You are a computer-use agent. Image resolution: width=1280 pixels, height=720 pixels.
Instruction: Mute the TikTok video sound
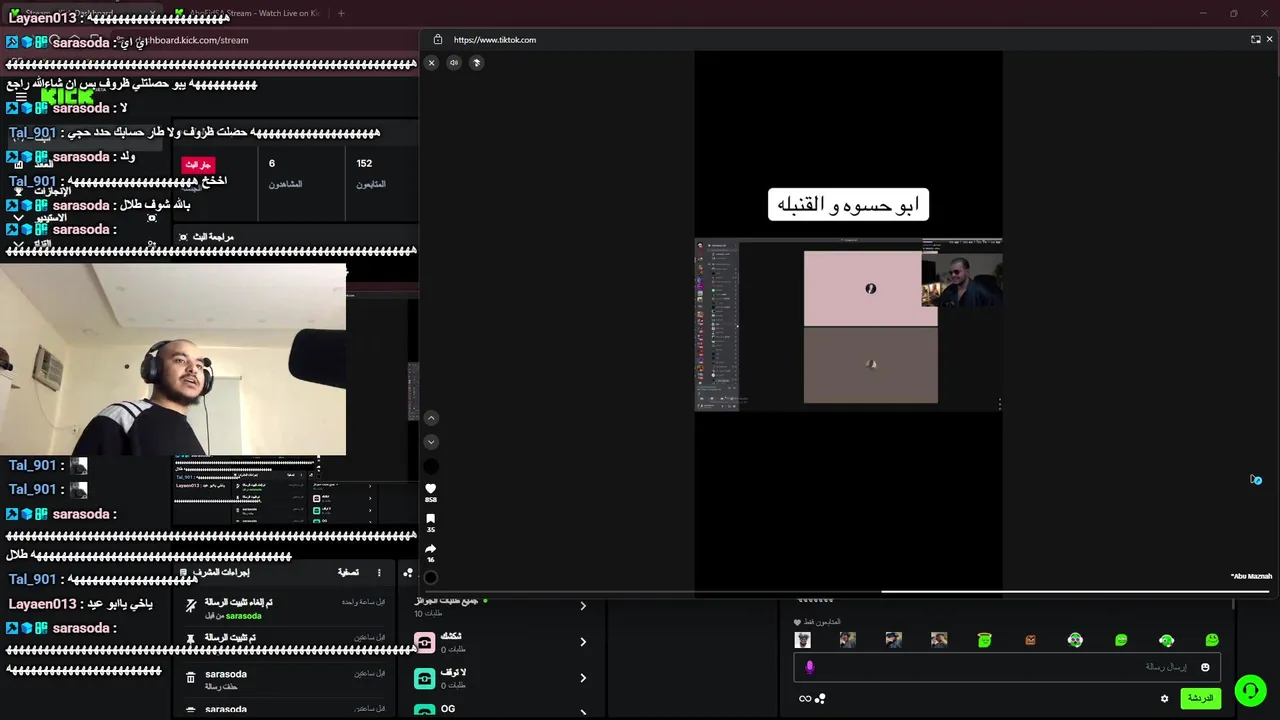tap(454, 62)
